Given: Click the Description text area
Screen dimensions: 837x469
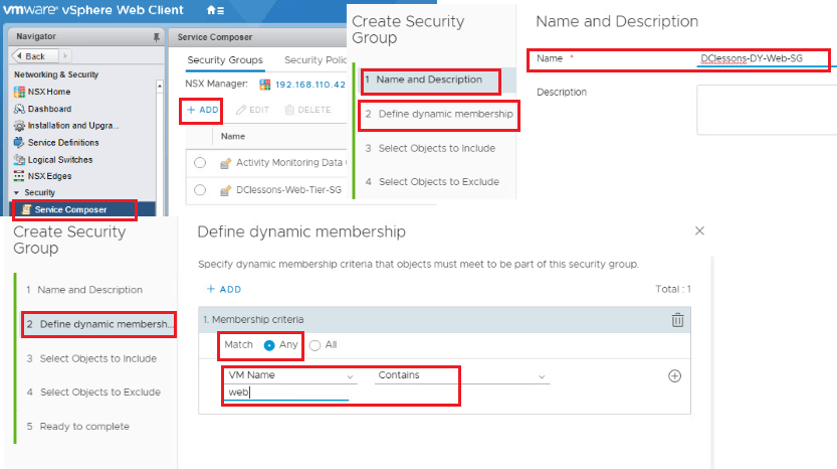Looking at the screenshot, I should [x=767, y=110].
